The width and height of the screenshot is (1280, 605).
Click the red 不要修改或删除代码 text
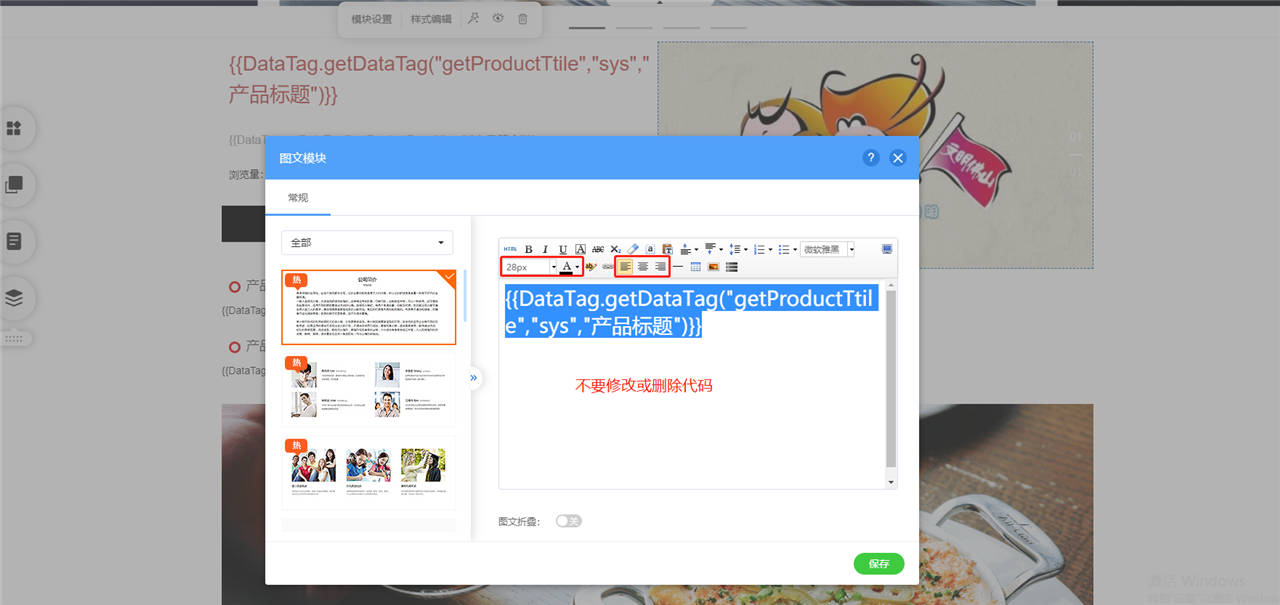(x=644, y=385)
